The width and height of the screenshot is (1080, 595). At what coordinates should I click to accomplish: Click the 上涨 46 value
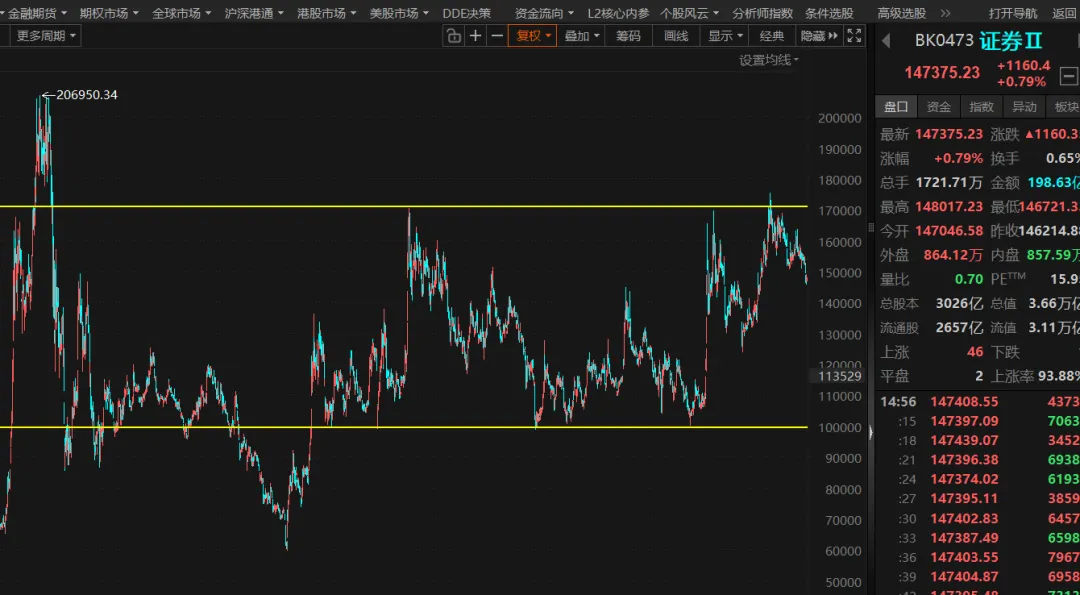(x=975, y=352)
